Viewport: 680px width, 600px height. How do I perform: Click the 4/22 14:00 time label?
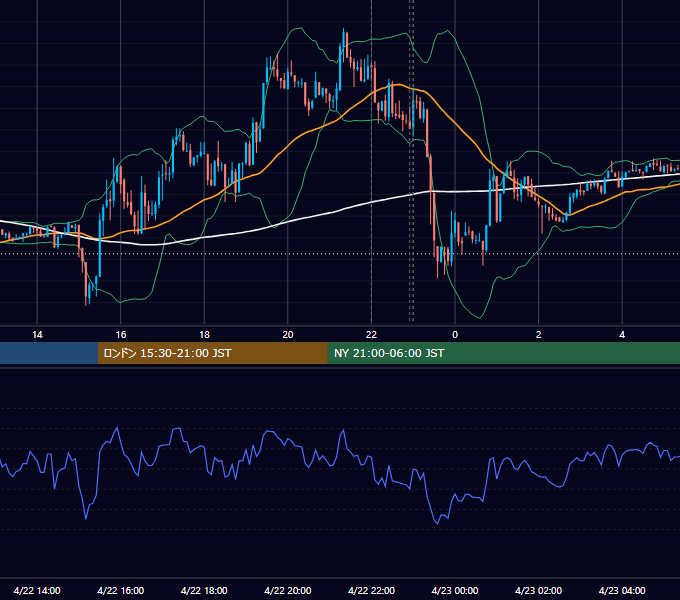coord(37,590)
